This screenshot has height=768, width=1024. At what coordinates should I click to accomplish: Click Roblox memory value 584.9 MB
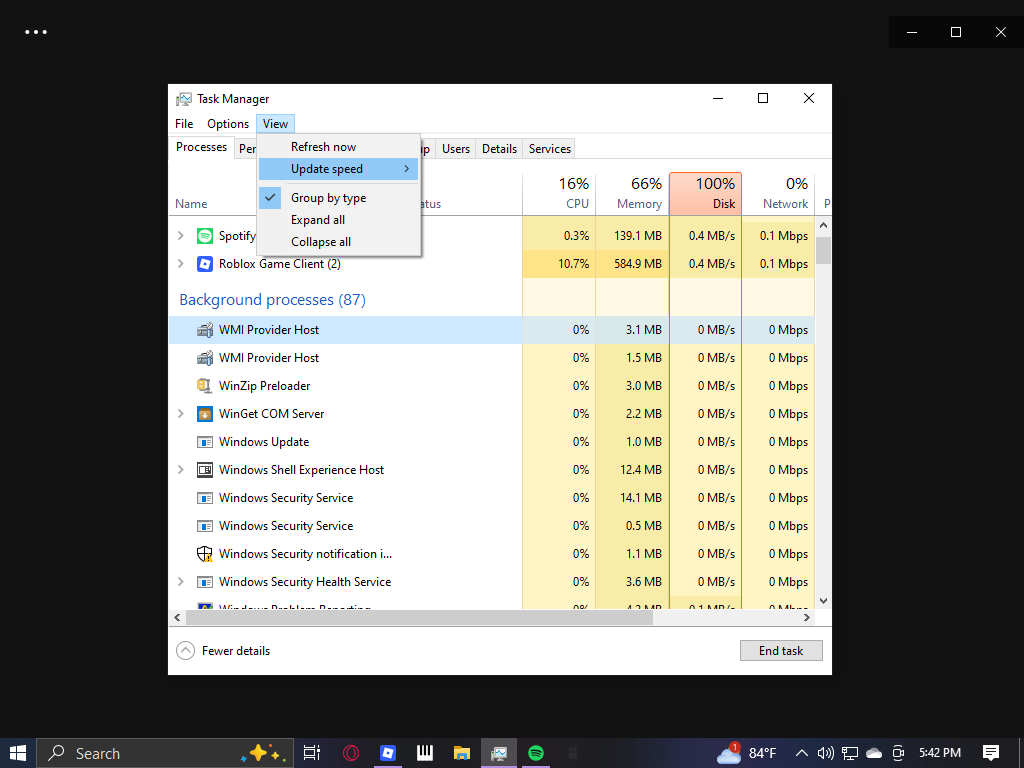637,264
